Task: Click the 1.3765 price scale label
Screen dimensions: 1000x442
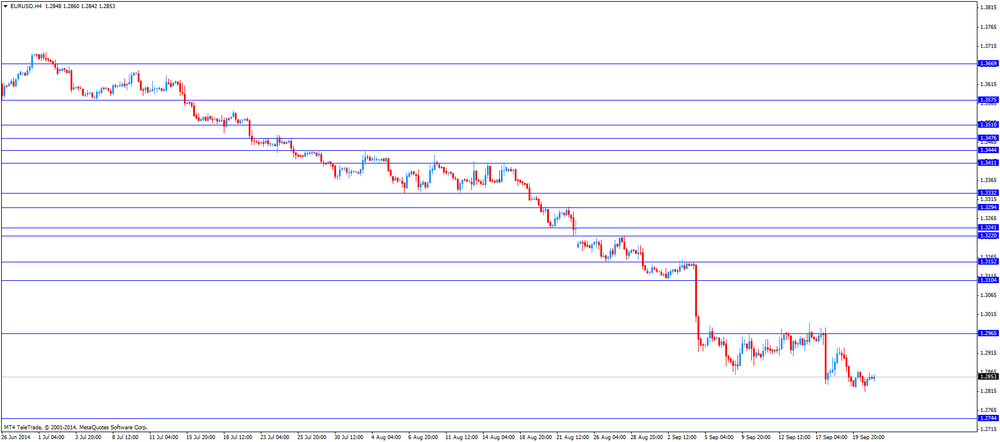Action: pos(989,27)
